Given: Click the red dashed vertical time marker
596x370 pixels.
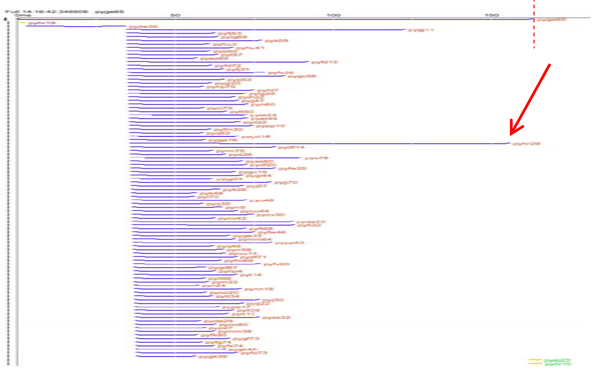Looking at the screenshot, I should click(534, 24).
